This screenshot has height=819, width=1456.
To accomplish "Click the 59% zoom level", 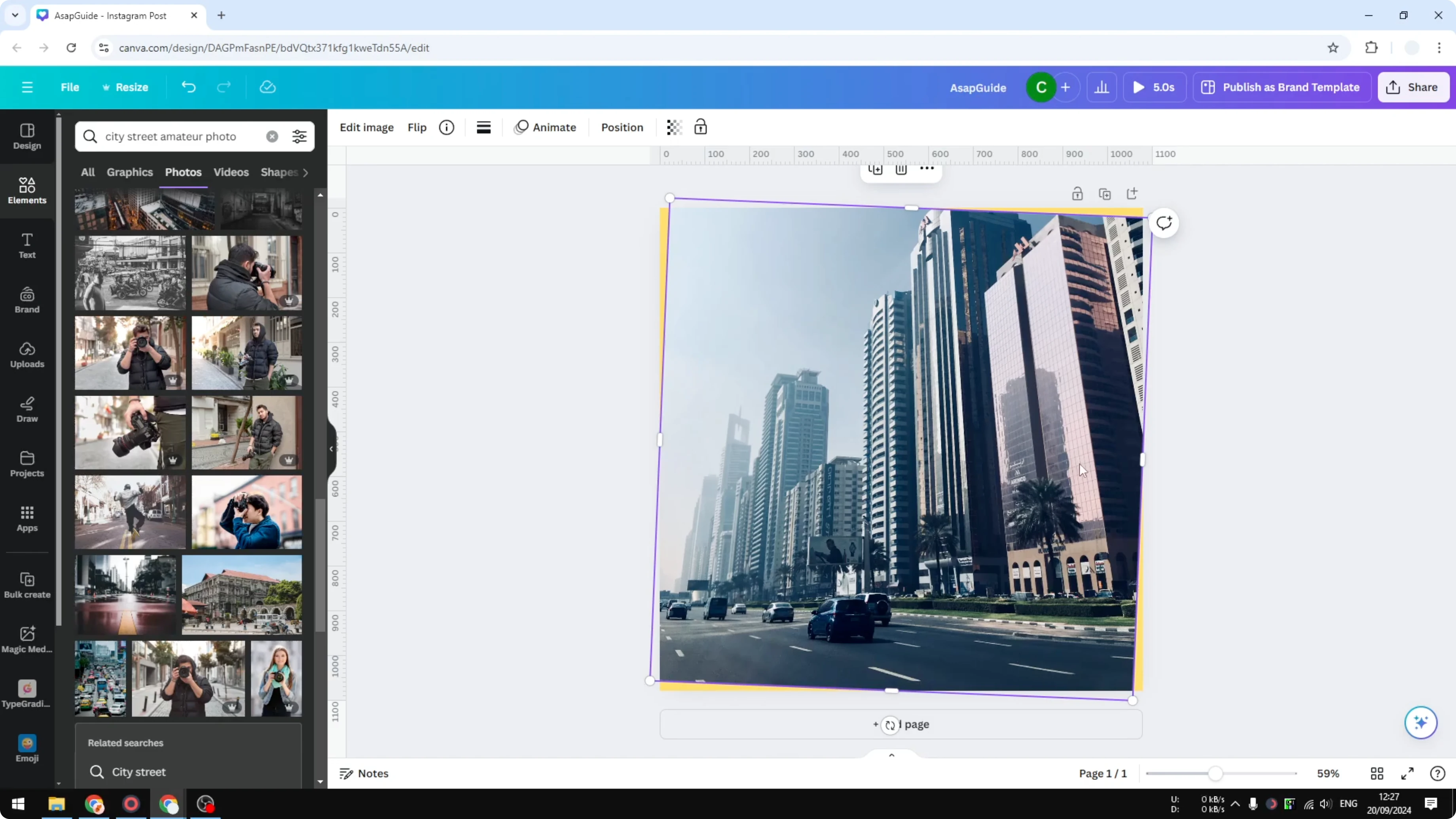I will point(1328,773).
